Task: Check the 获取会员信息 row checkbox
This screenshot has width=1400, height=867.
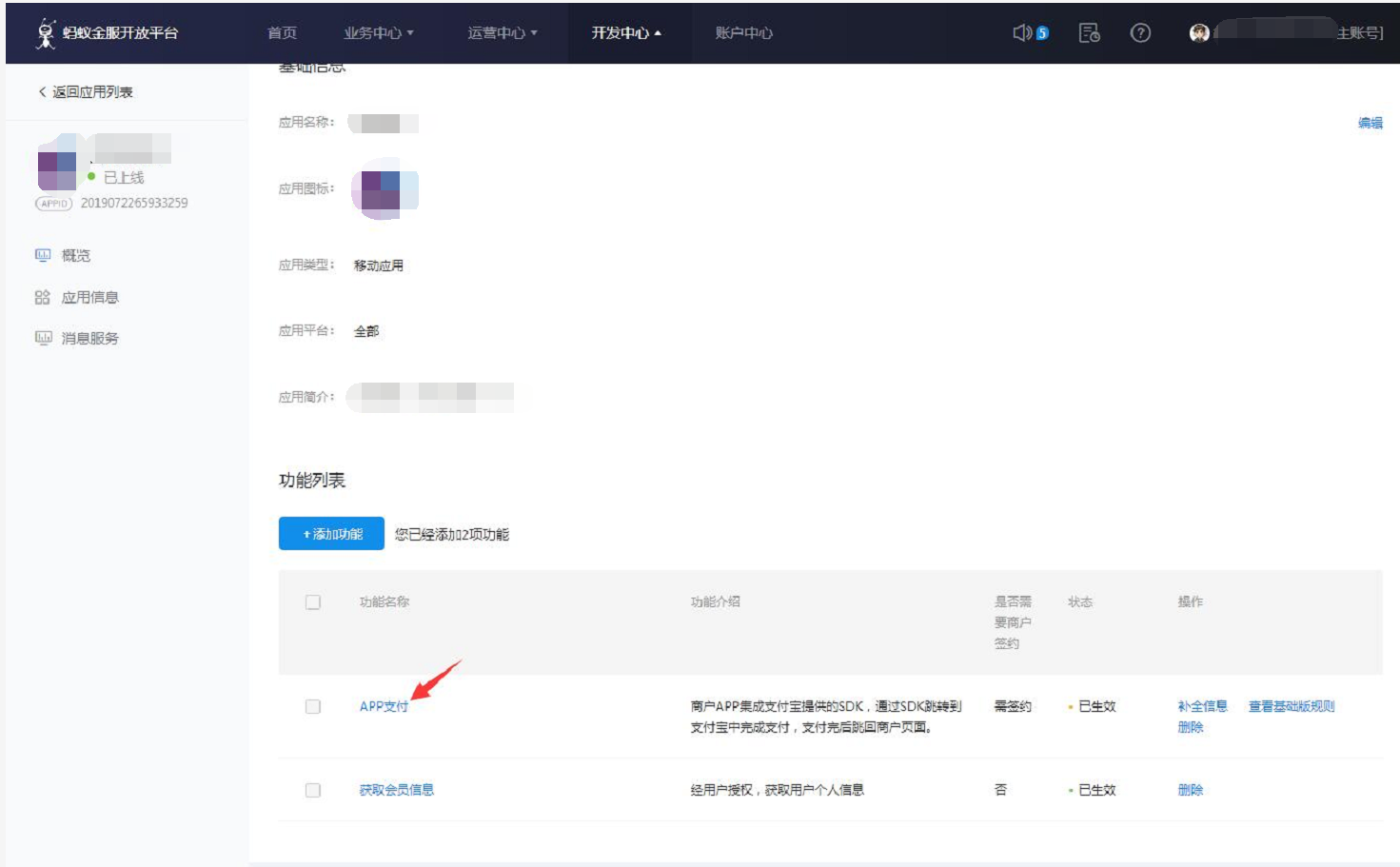Action: pyautogui.click(x=313, y=790)
